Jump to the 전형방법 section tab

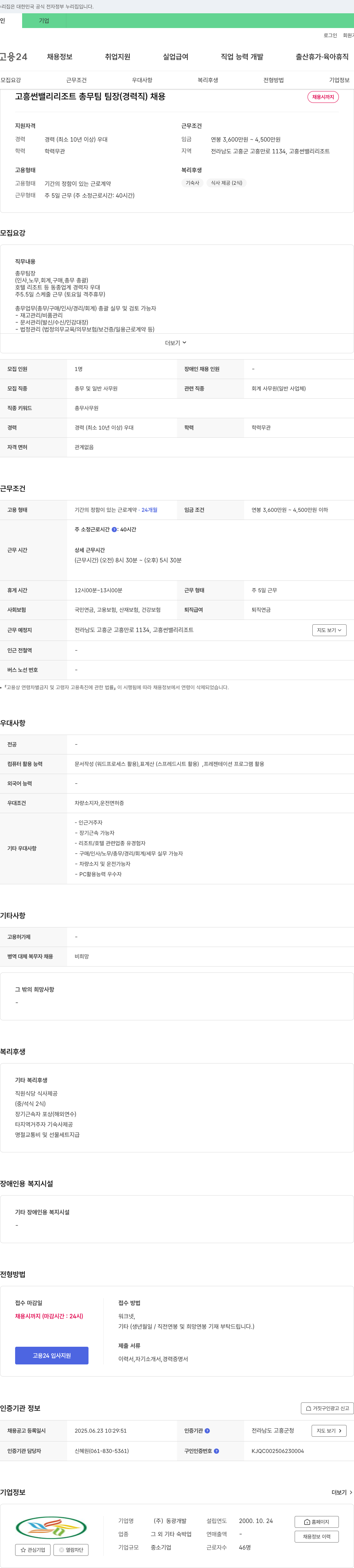(x=273, y=80)
